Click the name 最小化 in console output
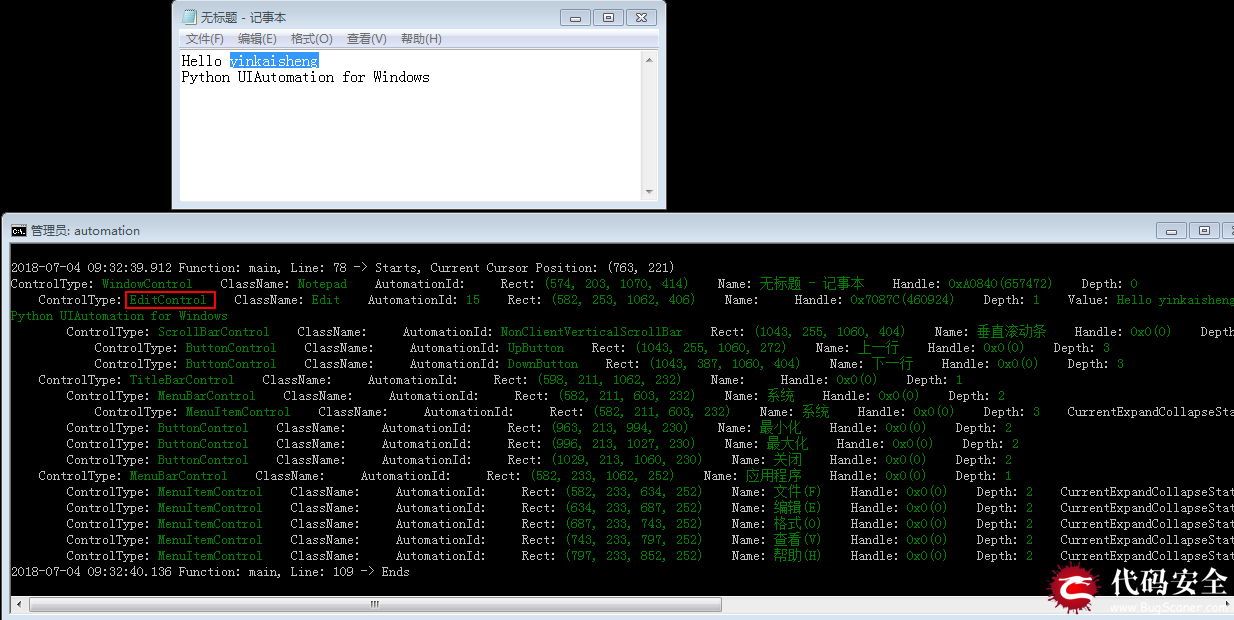 (x=781, y=428)
